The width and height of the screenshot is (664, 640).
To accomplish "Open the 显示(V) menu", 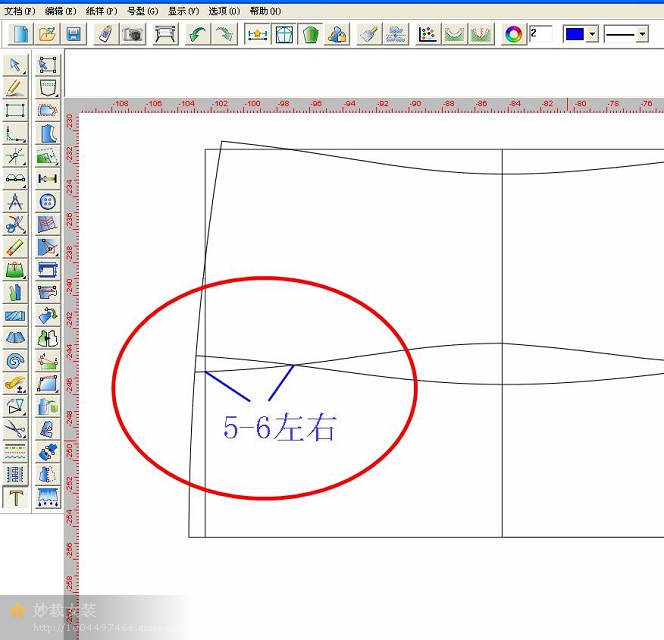I will (182, 11).
